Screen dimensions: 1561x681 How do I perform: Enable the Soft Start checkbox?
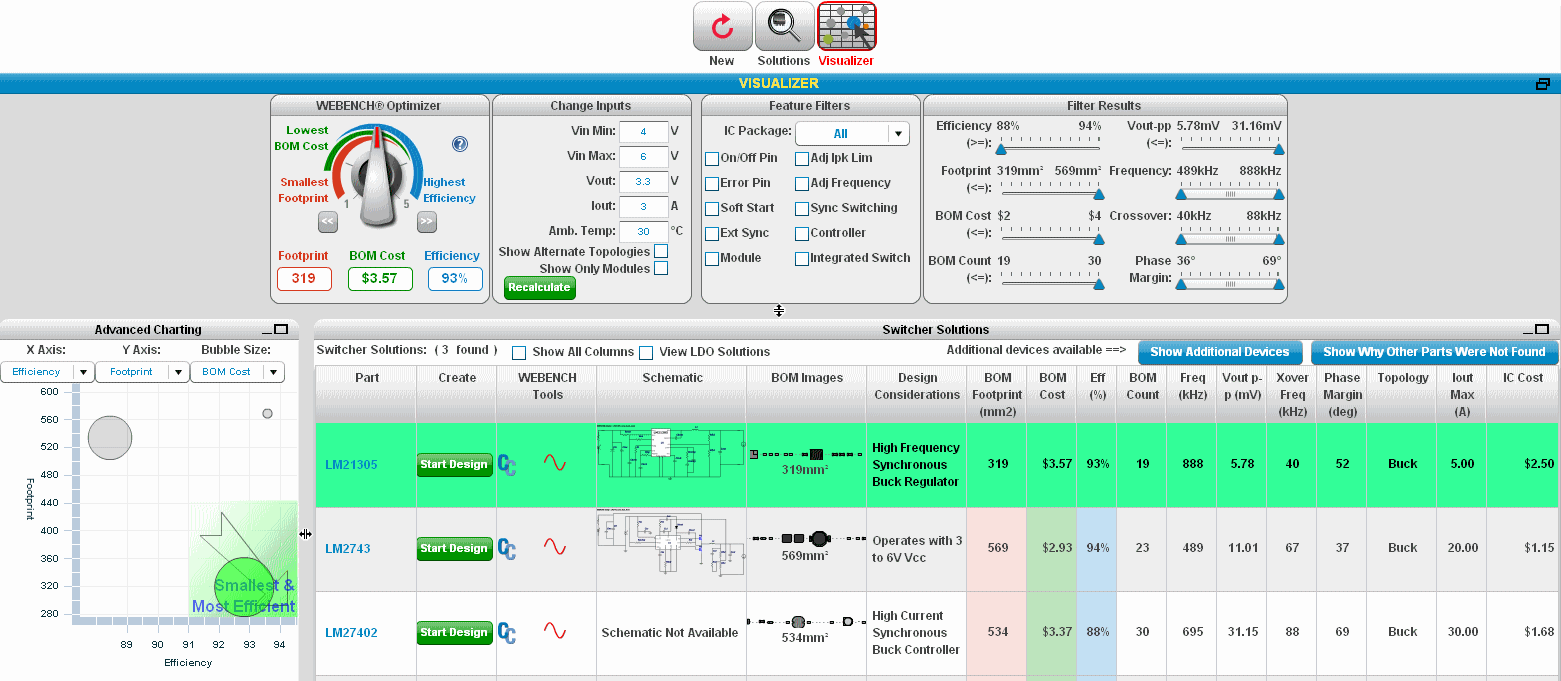coord(712,208)
